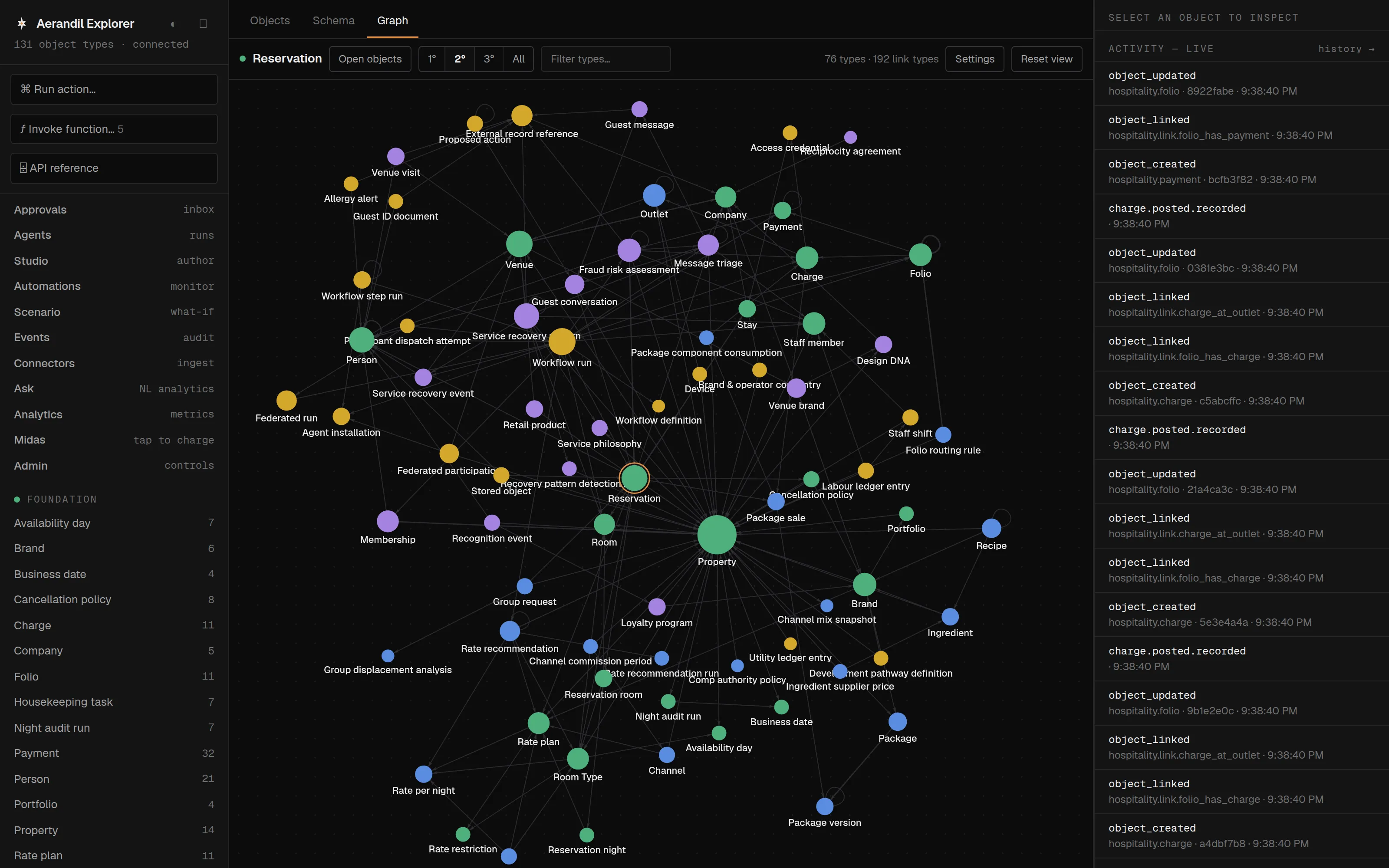
Task: Click the Brand graph node
Action: pyautogui.click(x=864, y=585)
